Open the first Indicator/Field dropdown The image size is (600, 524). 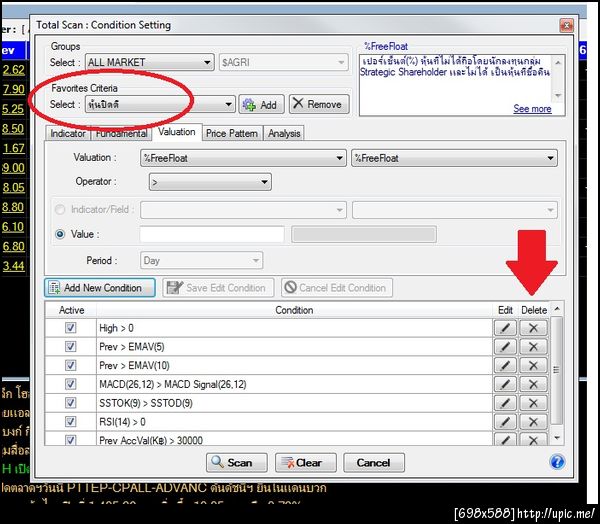[x=243, y=210]
